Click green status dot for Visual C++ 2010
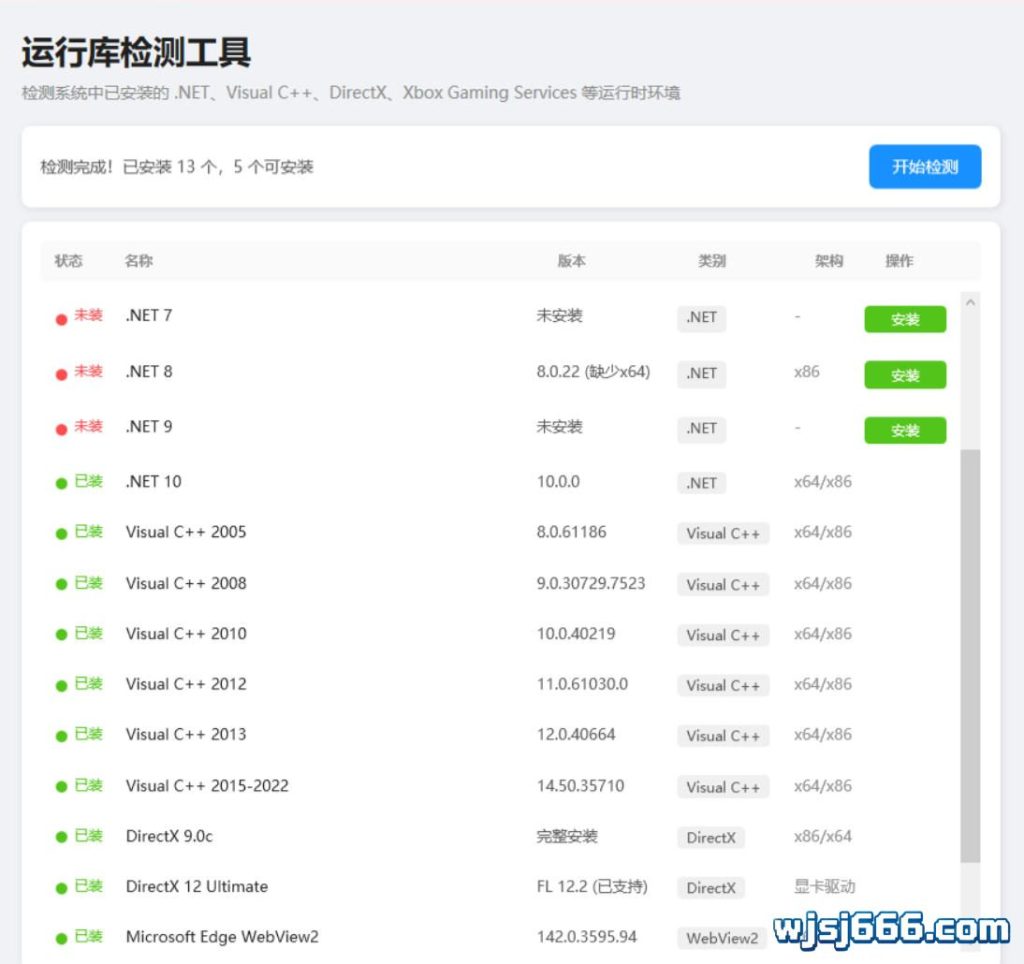1024x964 pixels. tap(61, 634)
